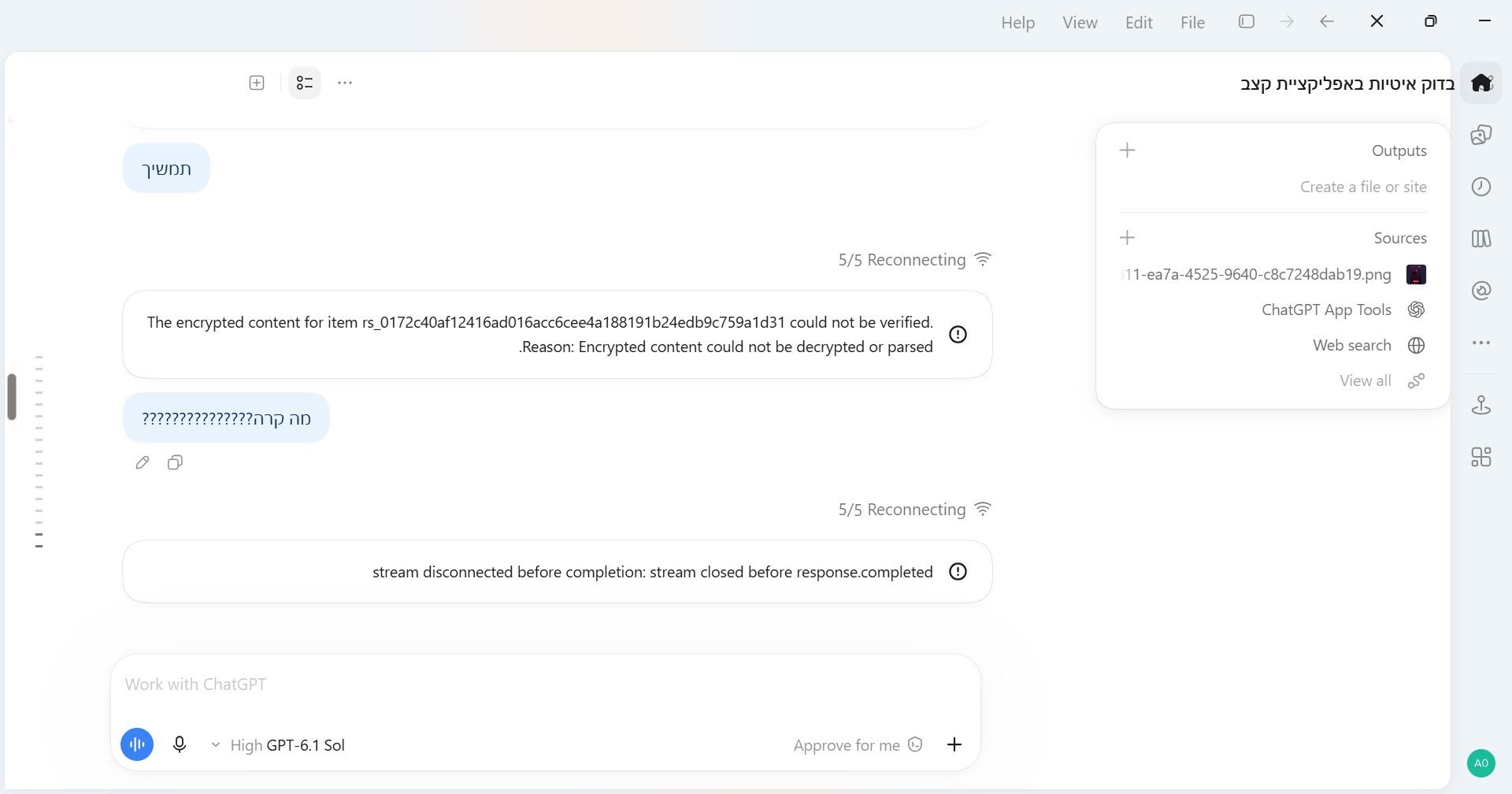This screenshot has height=794, width=1512.
Task: Click the conversation title 'בדוק איטיות באפליקציית קצב'
Action: point(1347,83)
